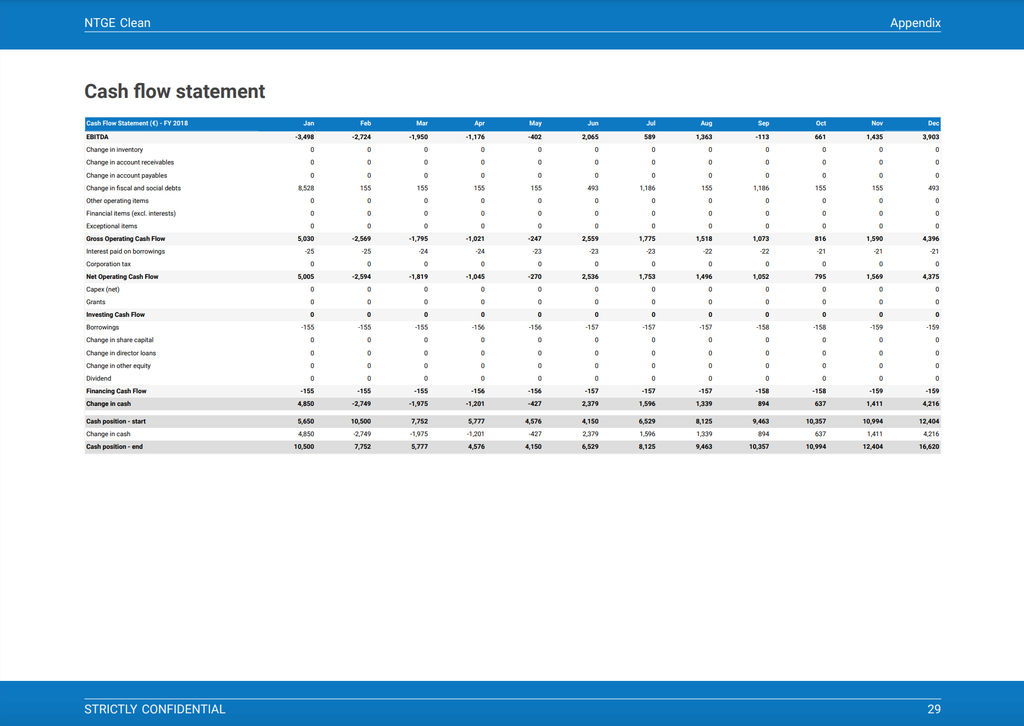Click the Gross Operating Cash Flow label
Image resolution: width=1024 pixels, height=726 pixels.
[120, 238]
